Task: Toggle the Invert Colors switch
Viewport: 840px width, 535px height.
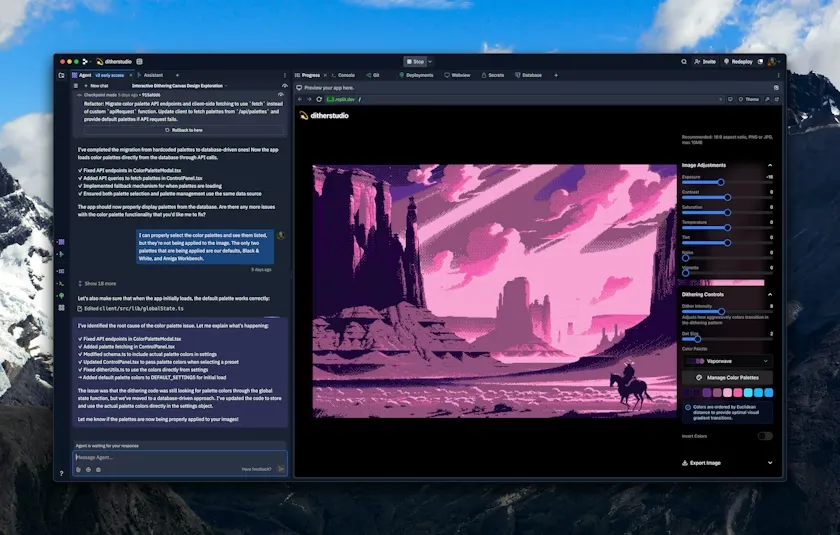Action: click(x=765, y=436)
